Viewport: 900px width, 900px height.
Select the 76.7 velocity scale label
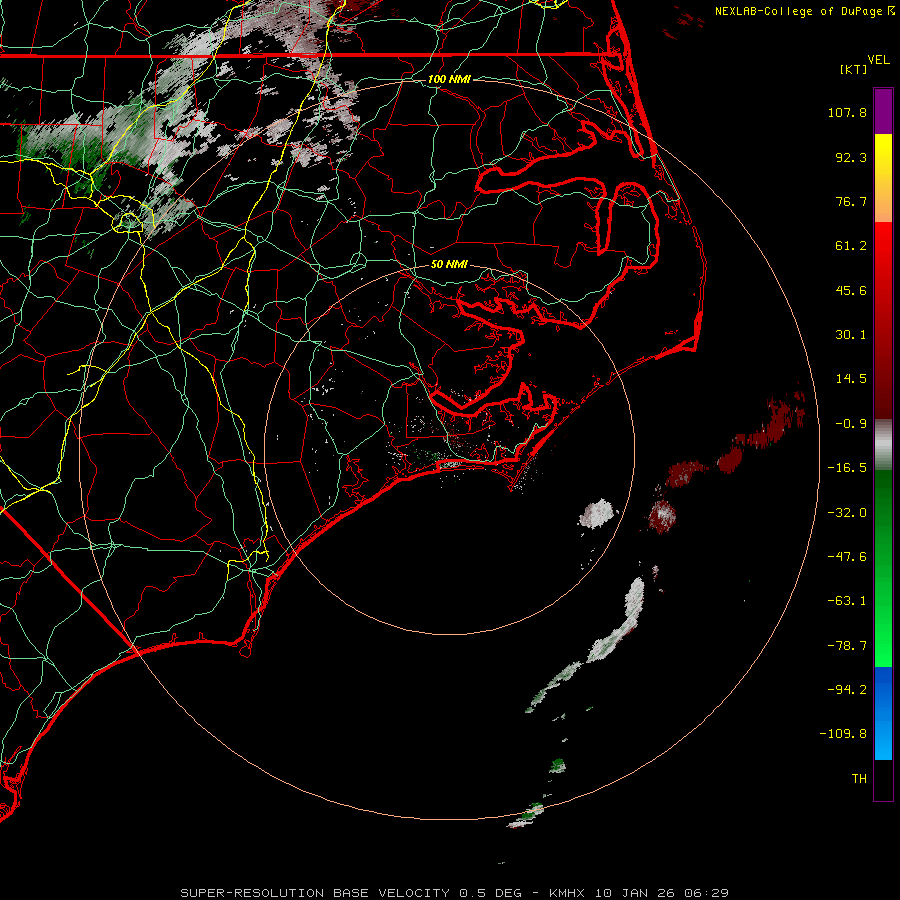851,201
